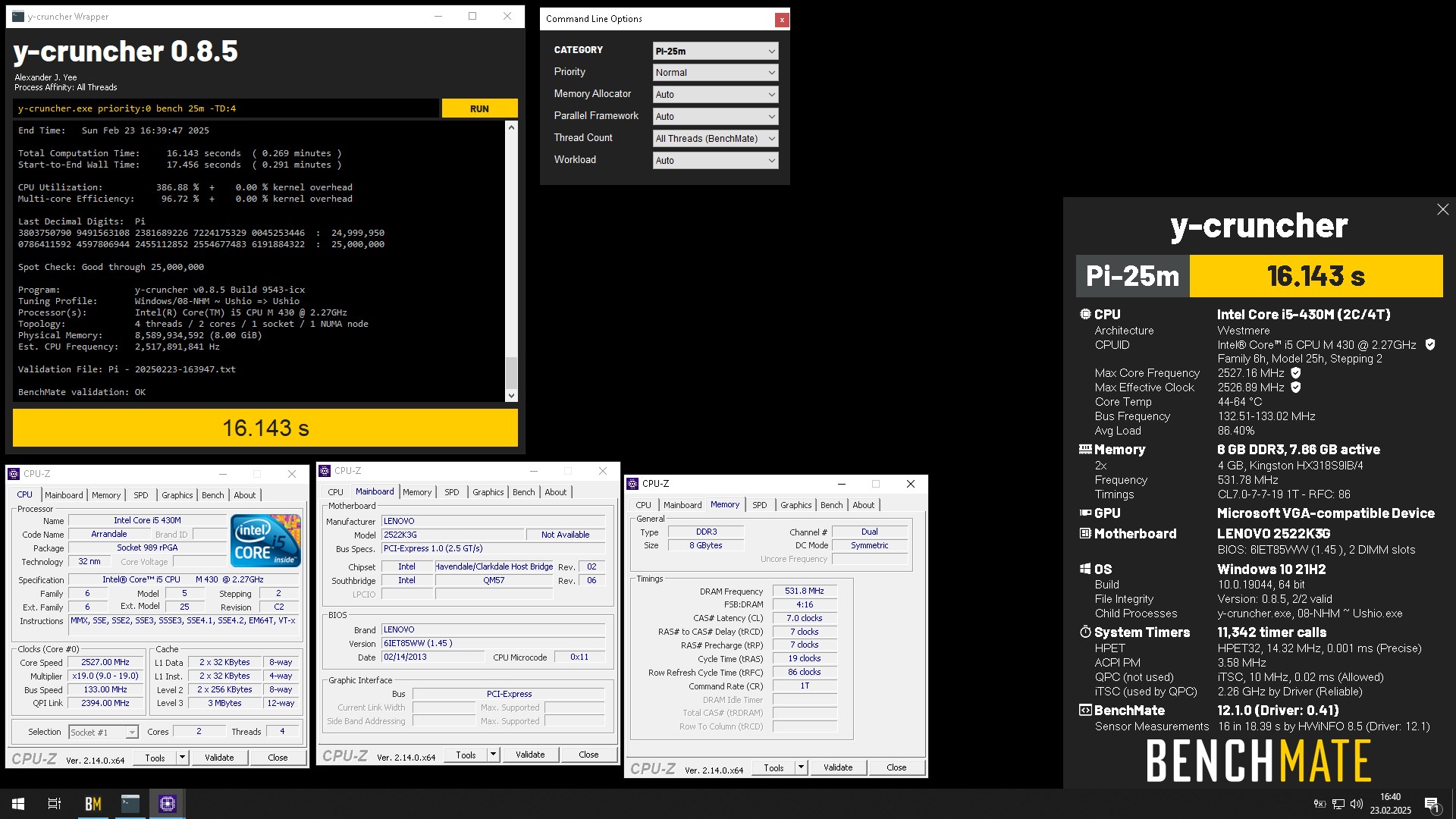
Task: Click the RUN button in y-cruncher
Action: tap(479, 108)
